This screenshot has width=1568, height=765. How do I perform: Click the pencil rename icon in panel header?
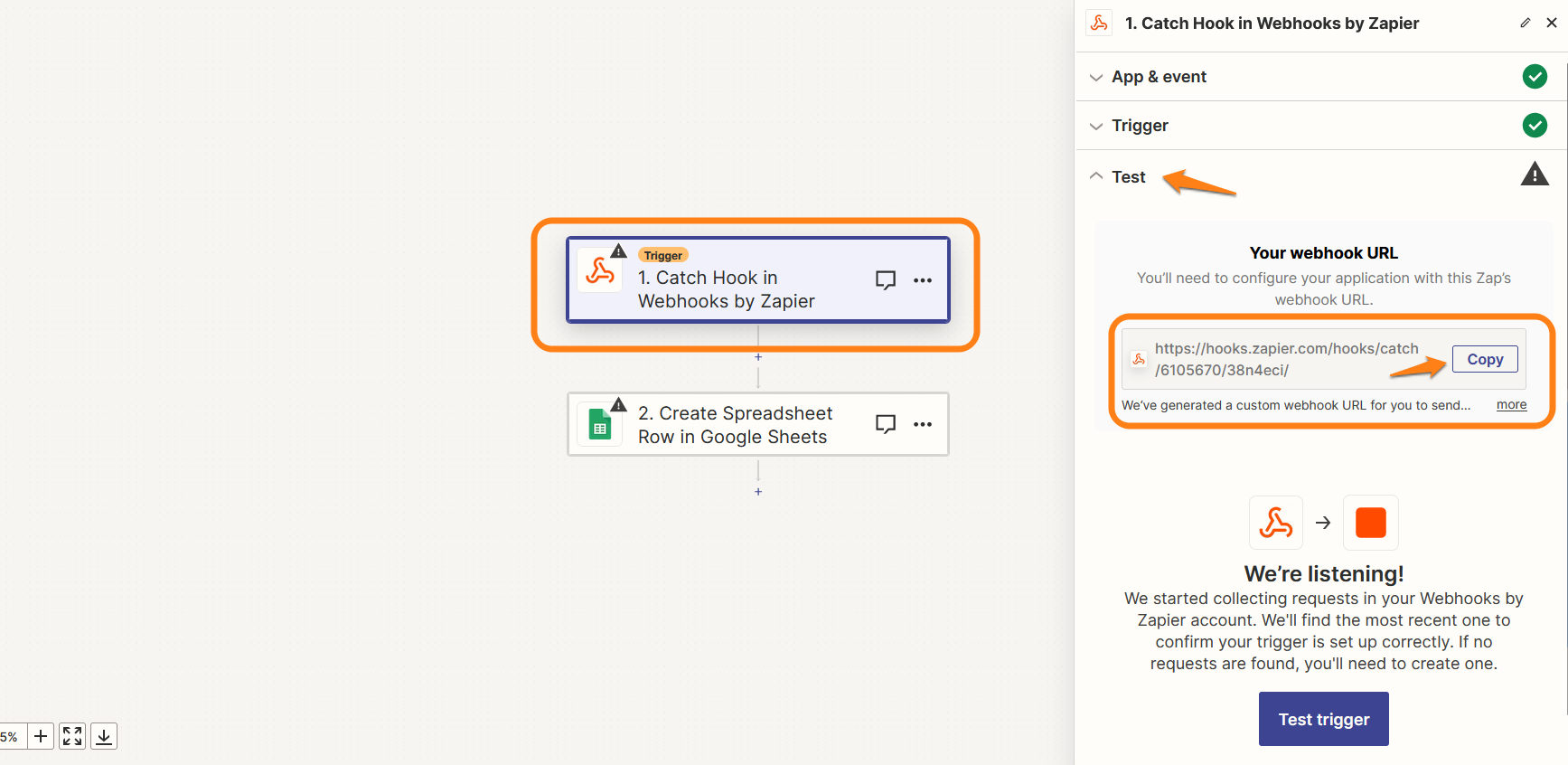[x=1525, y=23]
